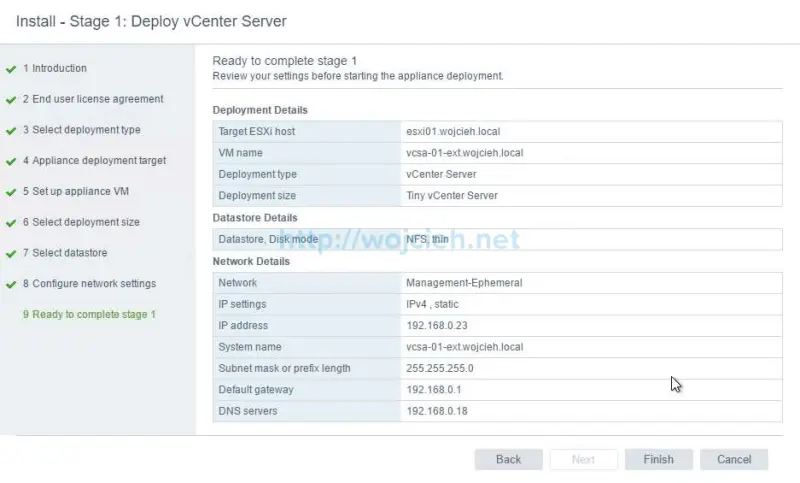
Task: Click green checkmark beside Appliance deployment target
Action: tap(11, 162)
